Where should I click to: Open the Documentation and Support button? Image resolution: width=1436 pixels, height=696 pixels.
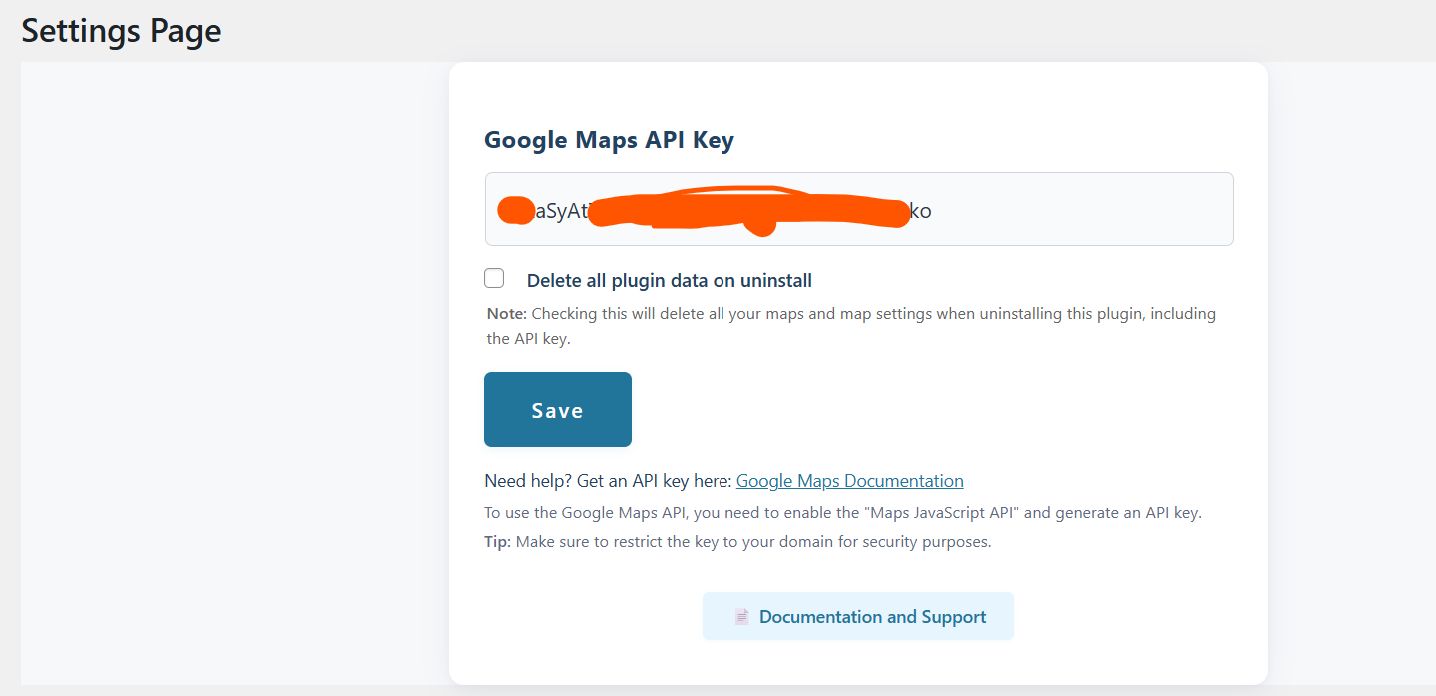(x=858, y=616)
